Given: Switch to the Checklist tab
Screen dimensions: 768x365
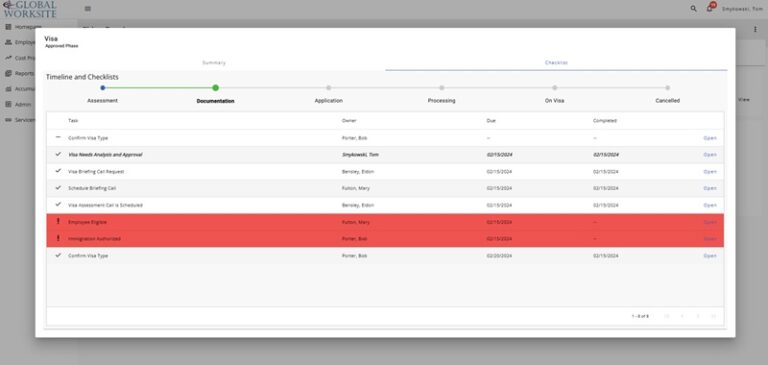Looking at the screenshot, I should 556,63.
